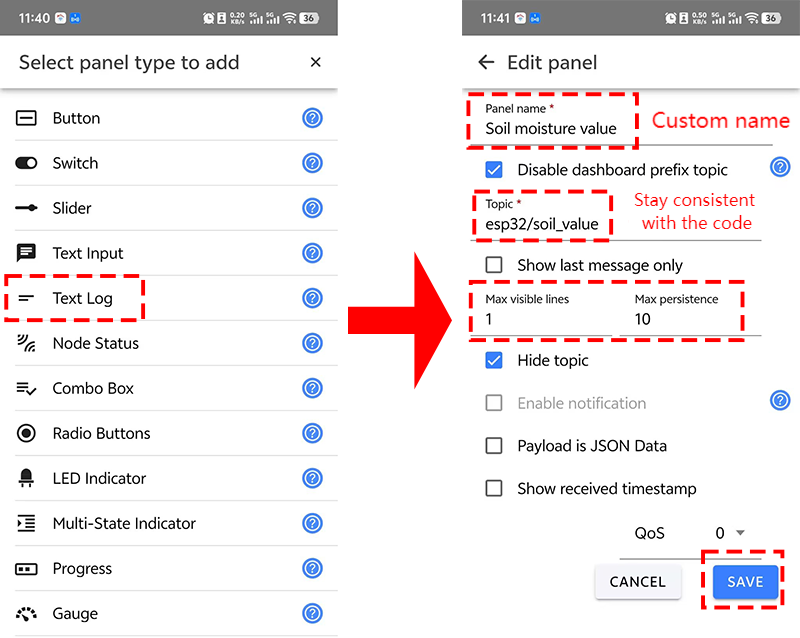Select the Radio Buttons panel icon

[26, 433]
